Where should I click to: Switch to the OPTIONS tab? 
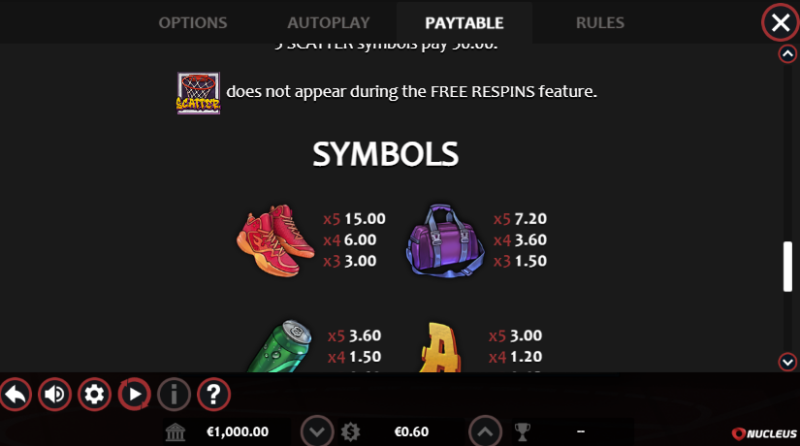coord(193,22)
